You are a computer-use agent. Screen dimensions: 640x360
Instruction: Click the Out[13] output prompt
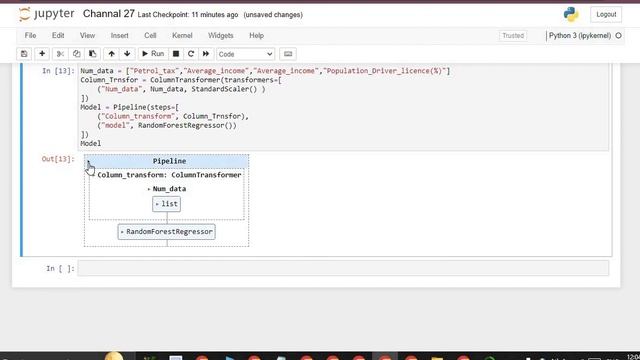pyautogui.click(x=58, y=159)
